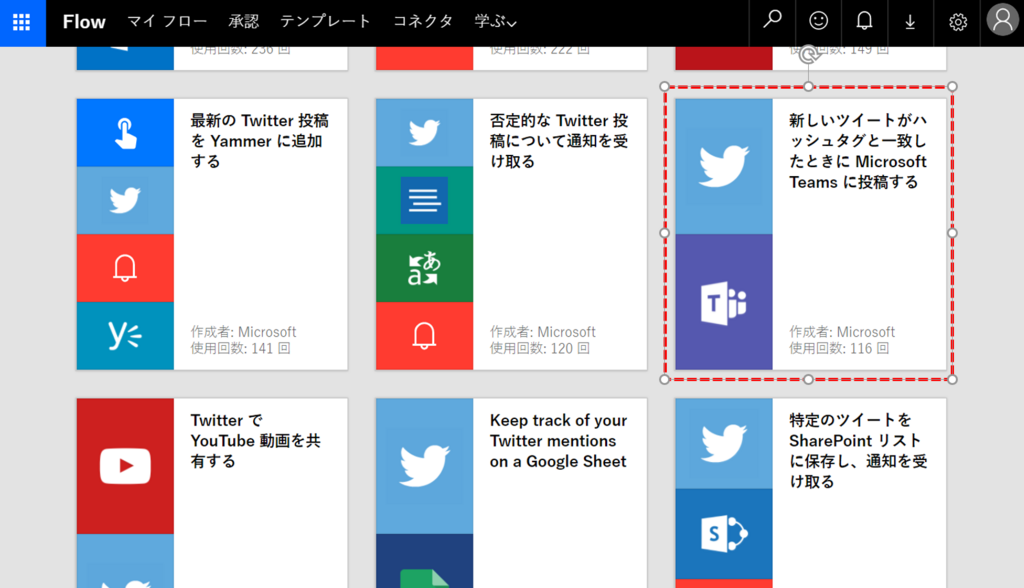
Task: Click the red notification bell icon on the Yammer template
Action: click(x=124, y=267)
